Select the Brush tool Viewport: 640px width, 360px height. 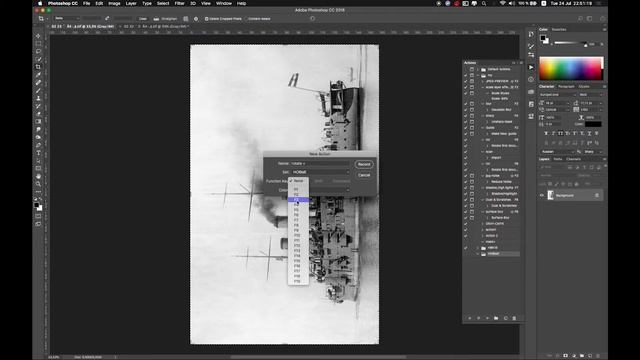click(38, 90)
